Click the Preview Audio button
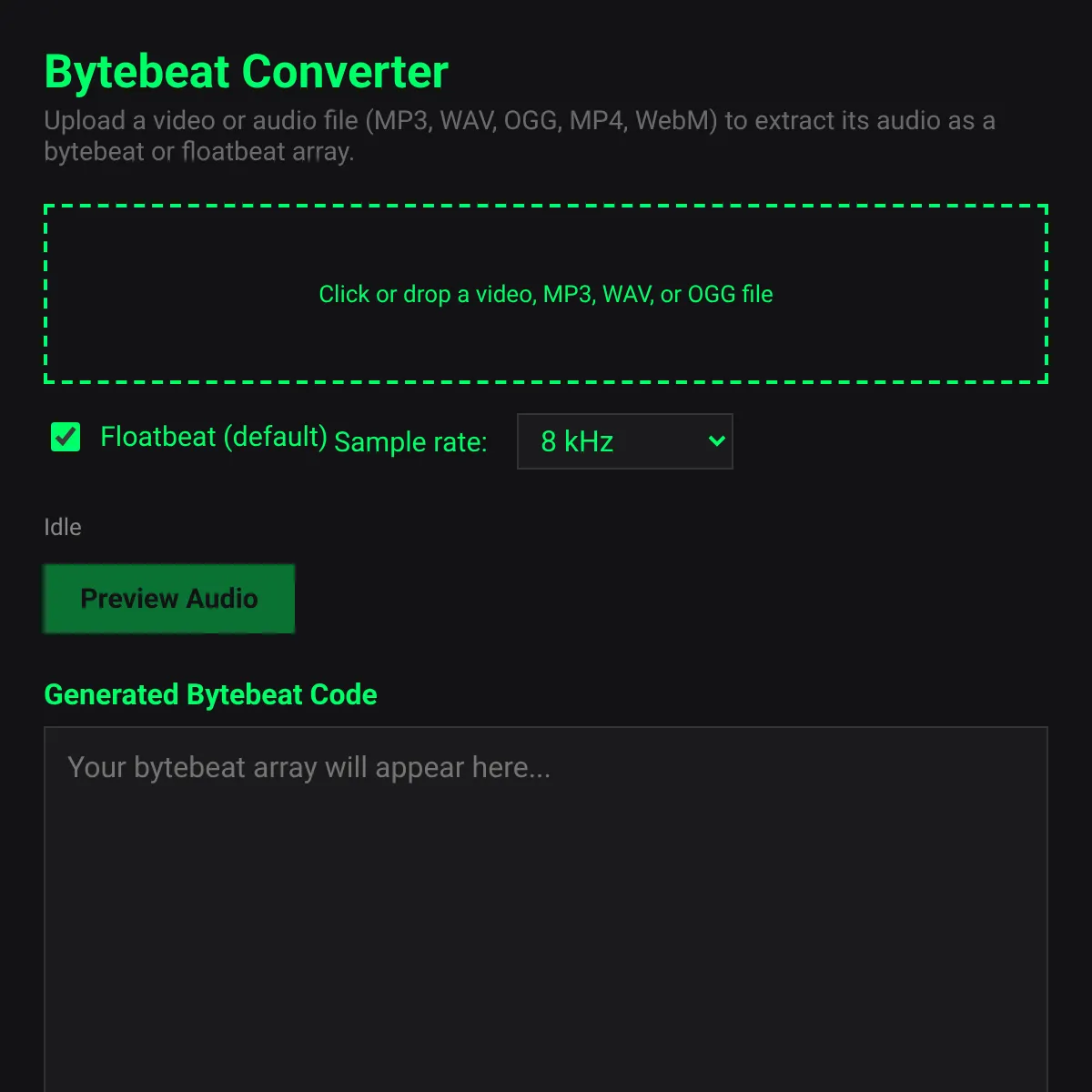 [169, 598]
